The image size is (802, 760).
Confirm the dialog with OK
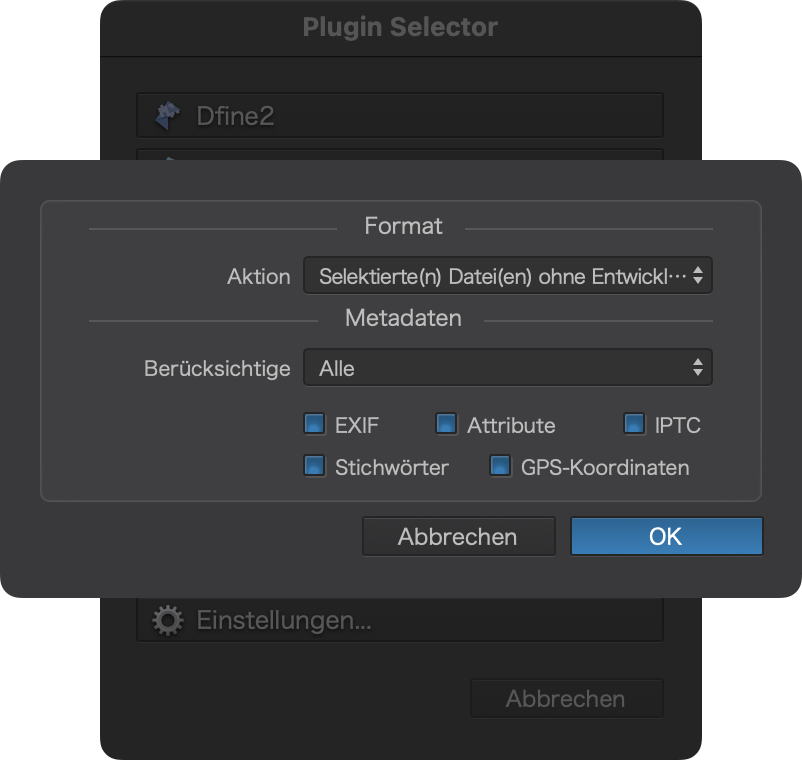(666, 537)
